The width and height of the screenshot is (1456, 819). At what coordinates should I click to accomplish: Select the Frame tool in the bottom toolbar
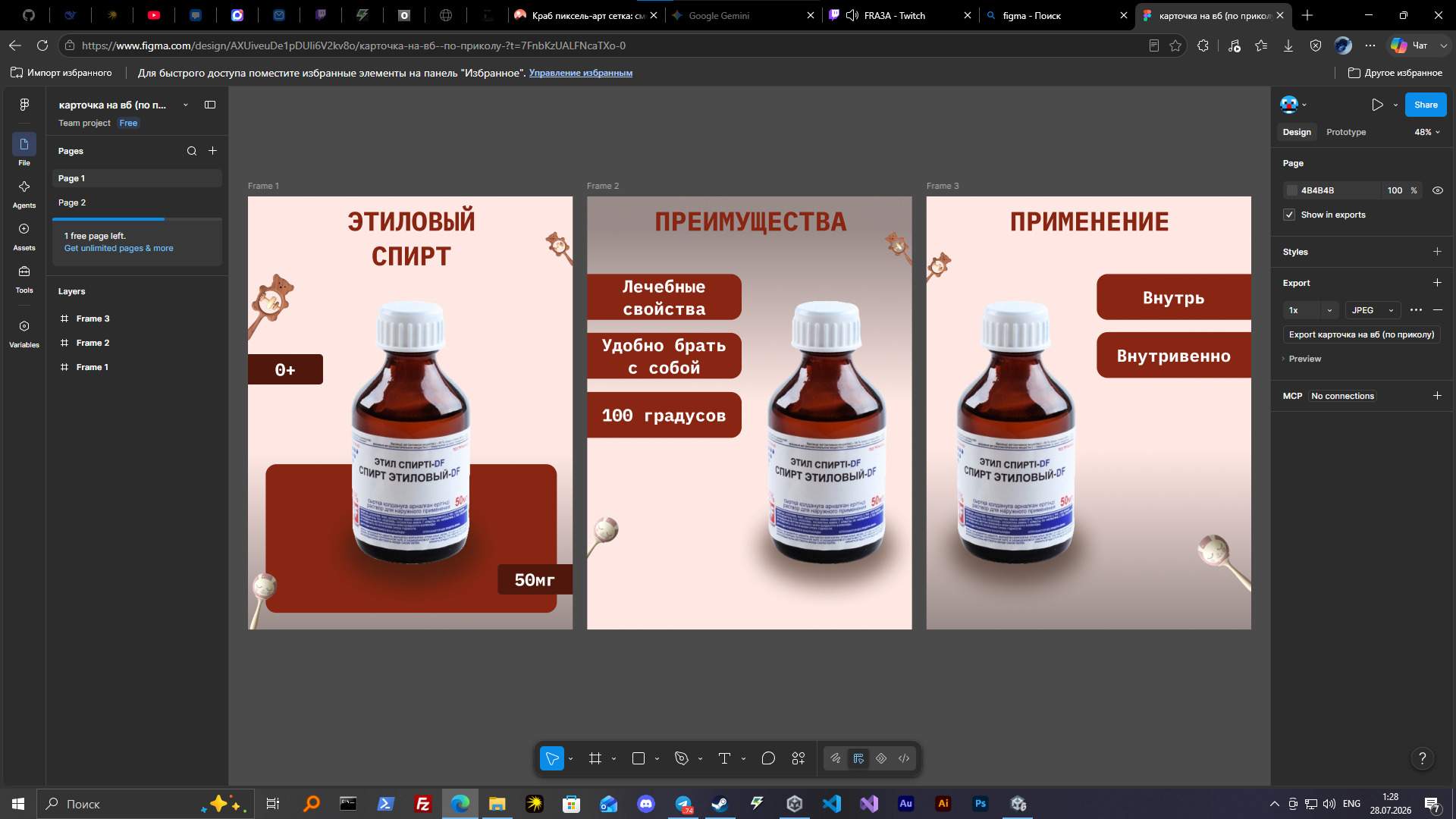tap(595, 758)
